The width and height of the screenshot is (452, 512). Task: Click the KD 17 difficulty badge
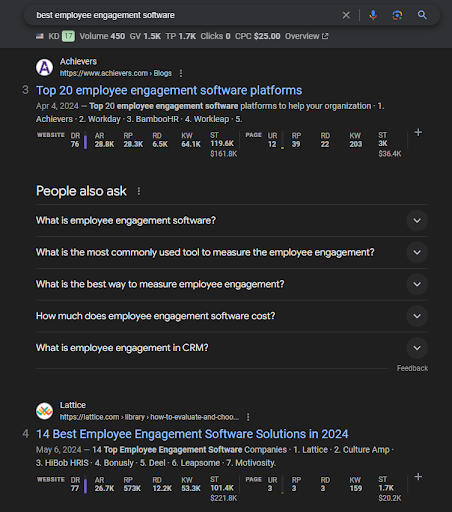tap(68, 36)
